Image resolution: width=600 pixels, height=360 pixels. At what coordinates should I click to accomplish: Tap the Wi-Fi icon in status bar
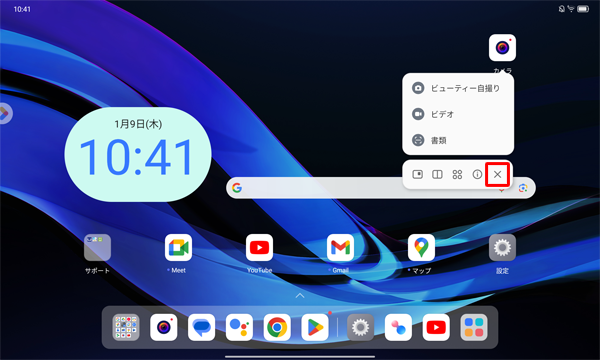coord(571,9)
